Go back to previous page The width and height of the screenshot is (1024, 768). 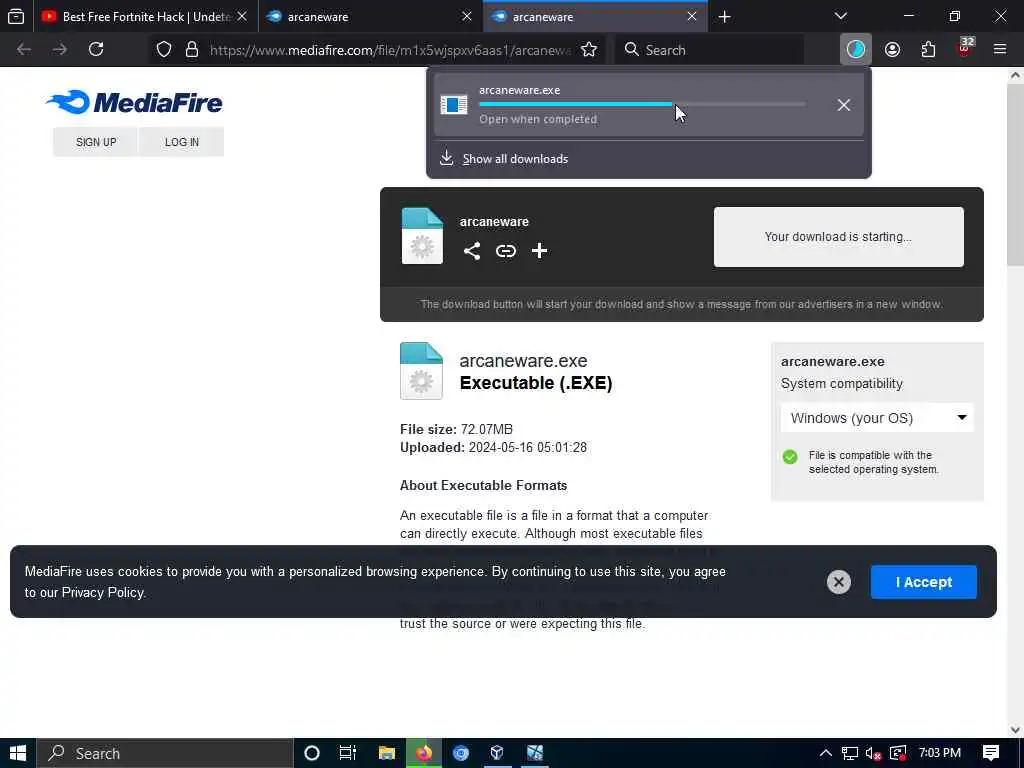24,50
